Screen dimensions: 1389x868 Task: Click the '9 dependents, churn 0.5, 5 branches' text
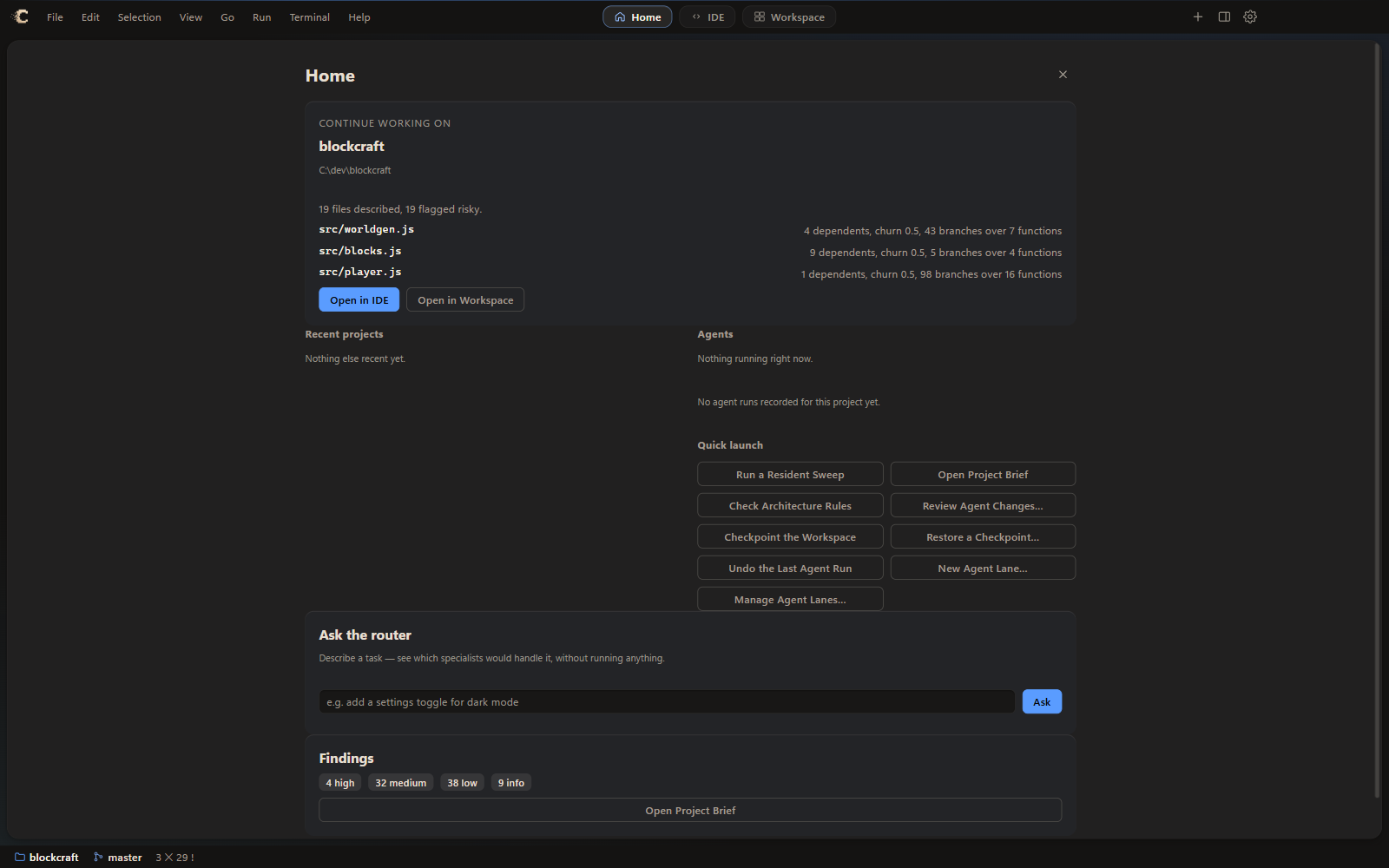point(936,253)
